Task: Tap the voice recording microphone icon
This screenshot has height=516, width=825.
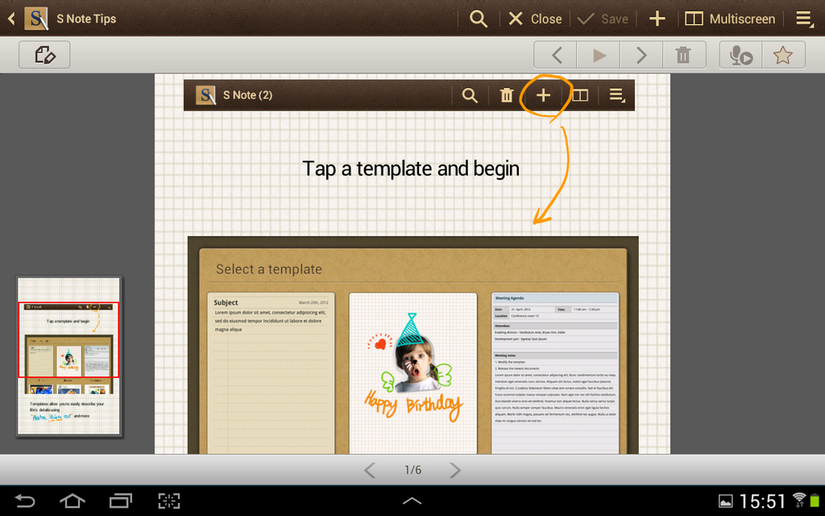Action: coord(741,55)
